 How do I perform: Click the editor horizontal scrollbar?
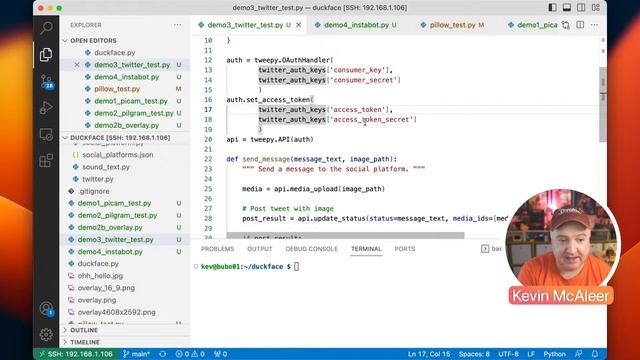pyautogui.click(x=345, y=236)
